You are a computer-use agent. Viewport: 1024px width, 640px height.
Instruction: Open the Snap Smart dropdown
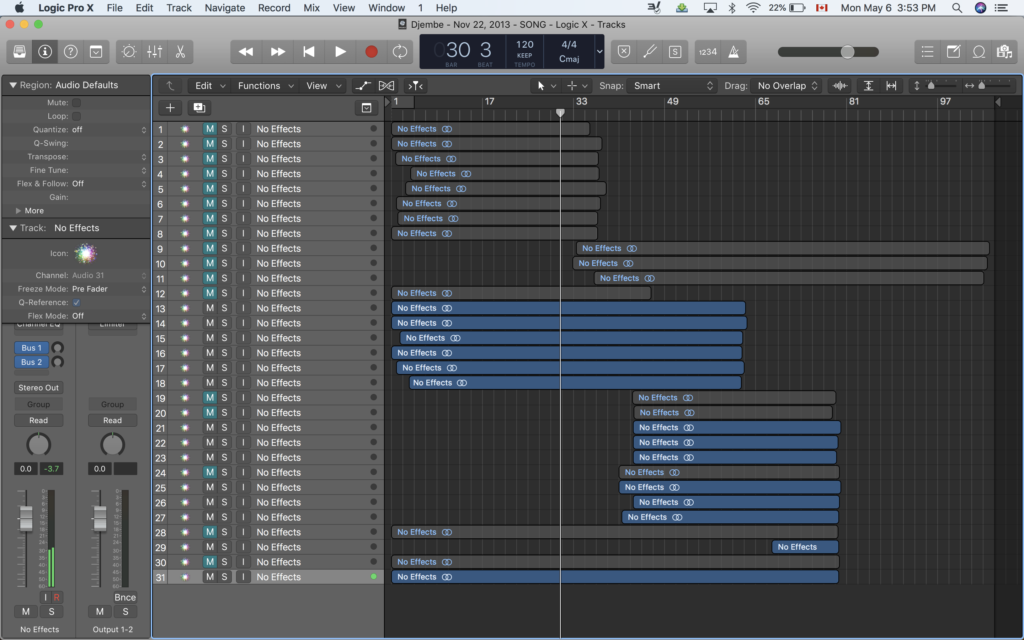tap(673, 86)
